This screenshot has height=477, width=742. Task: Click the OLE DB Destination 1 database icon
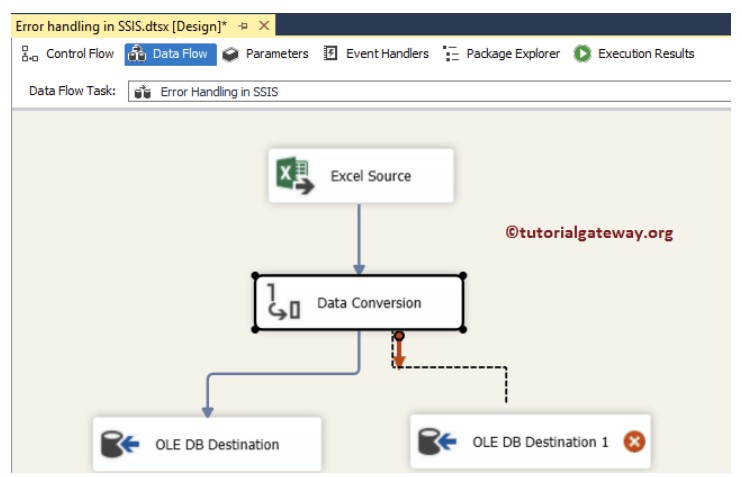437,442
